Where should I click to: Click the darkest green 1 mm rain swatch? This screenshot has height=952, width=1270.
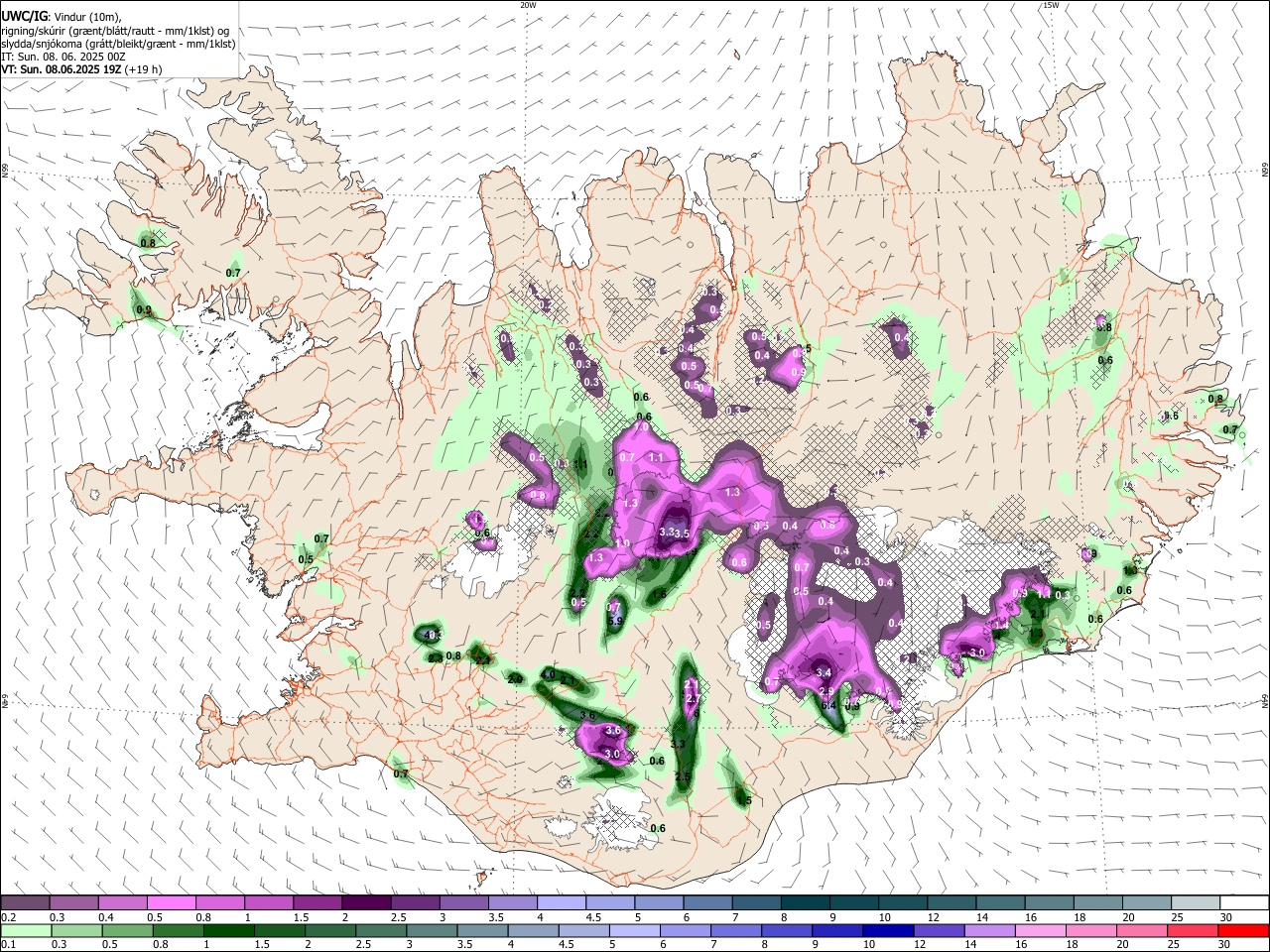pyautogui.click(x=228, y=931)
